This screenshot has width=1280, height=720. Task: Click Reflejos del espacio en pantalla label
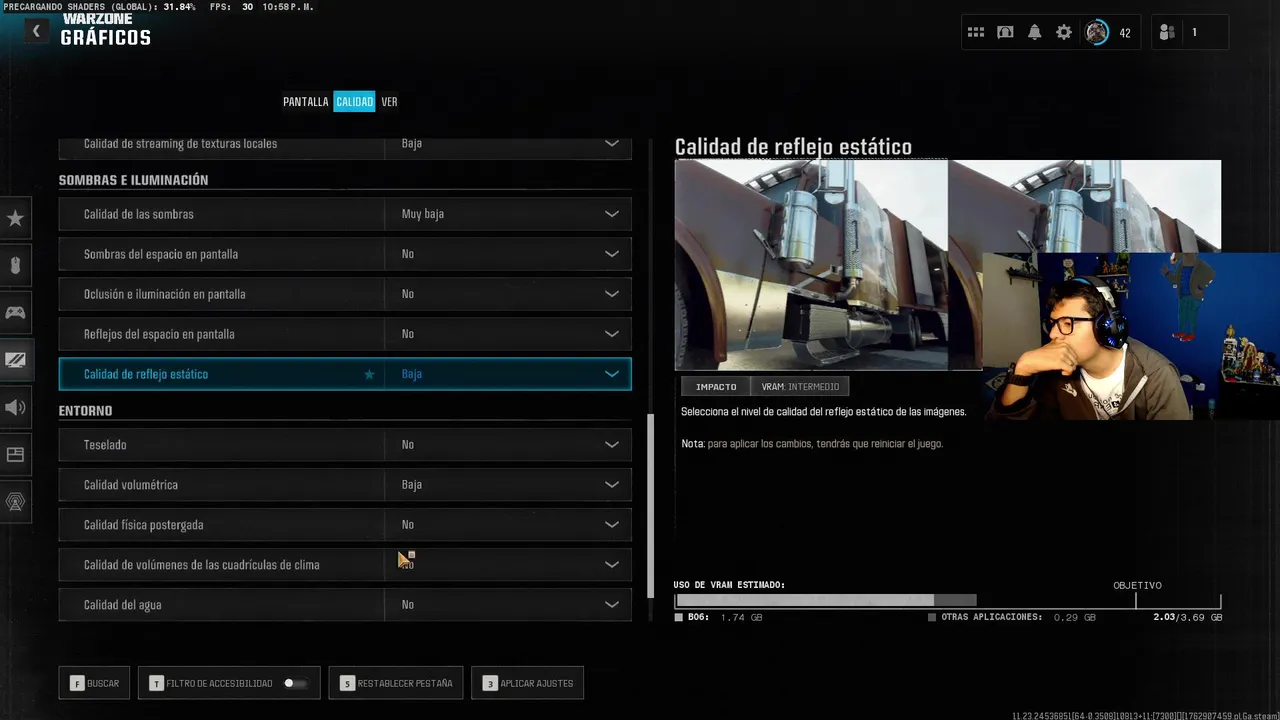click(159, 334)
